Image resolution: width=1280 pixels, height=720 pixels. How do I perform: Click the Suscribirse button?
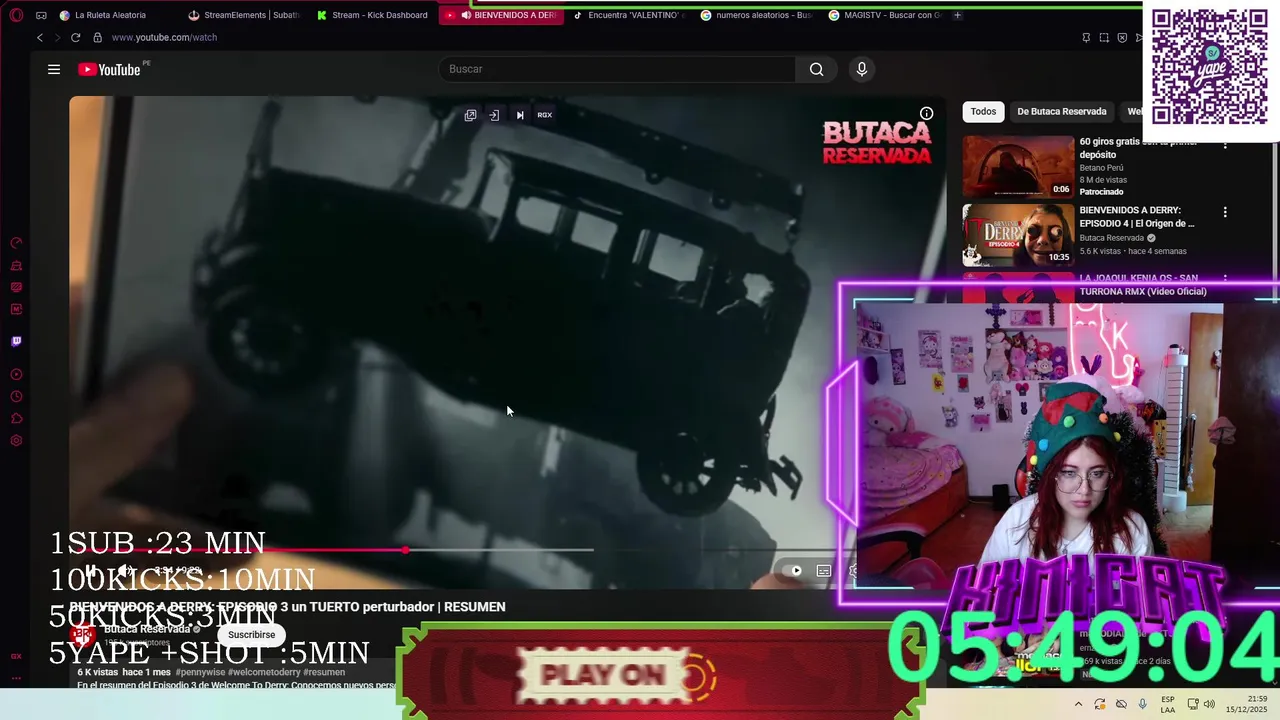(251, 635)
